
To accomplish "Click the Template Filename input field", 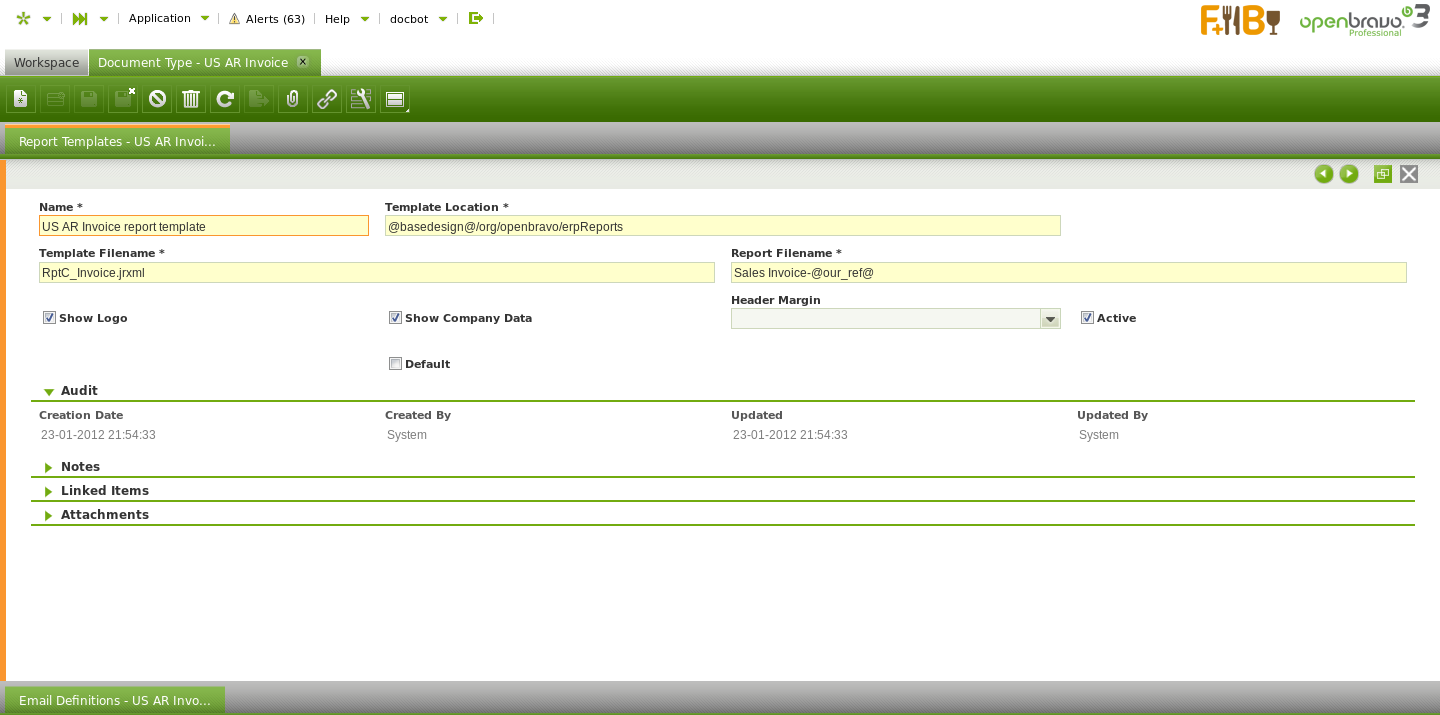I will click(x=376, y=273).
